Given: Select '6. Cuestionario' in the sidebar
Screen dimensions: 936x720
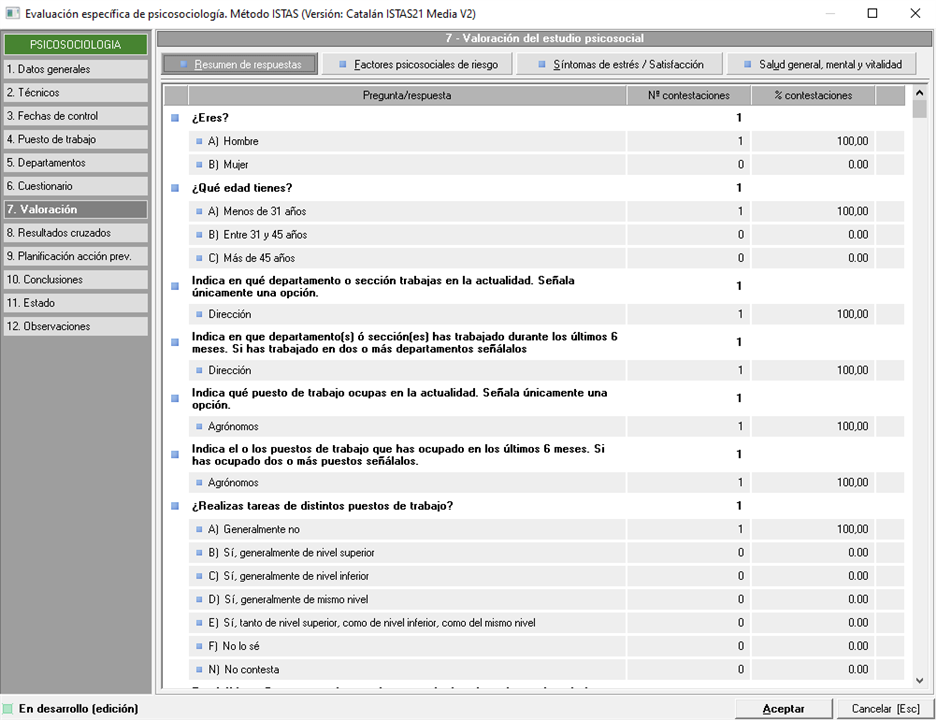Looking at the screenshot, I should coord(75,186).
